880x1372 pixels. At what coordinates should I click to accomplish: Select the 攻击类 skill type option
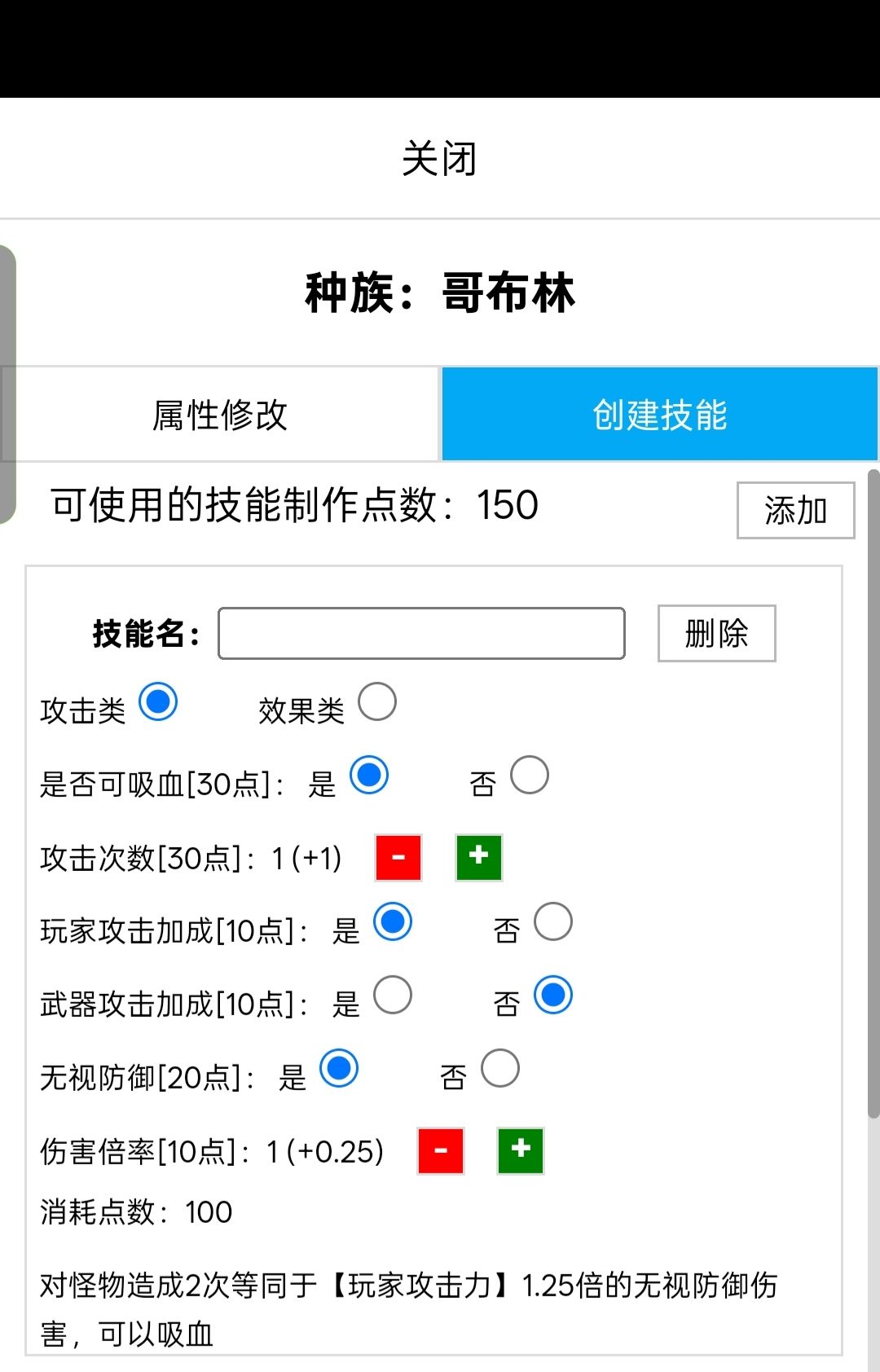point(160,701)
